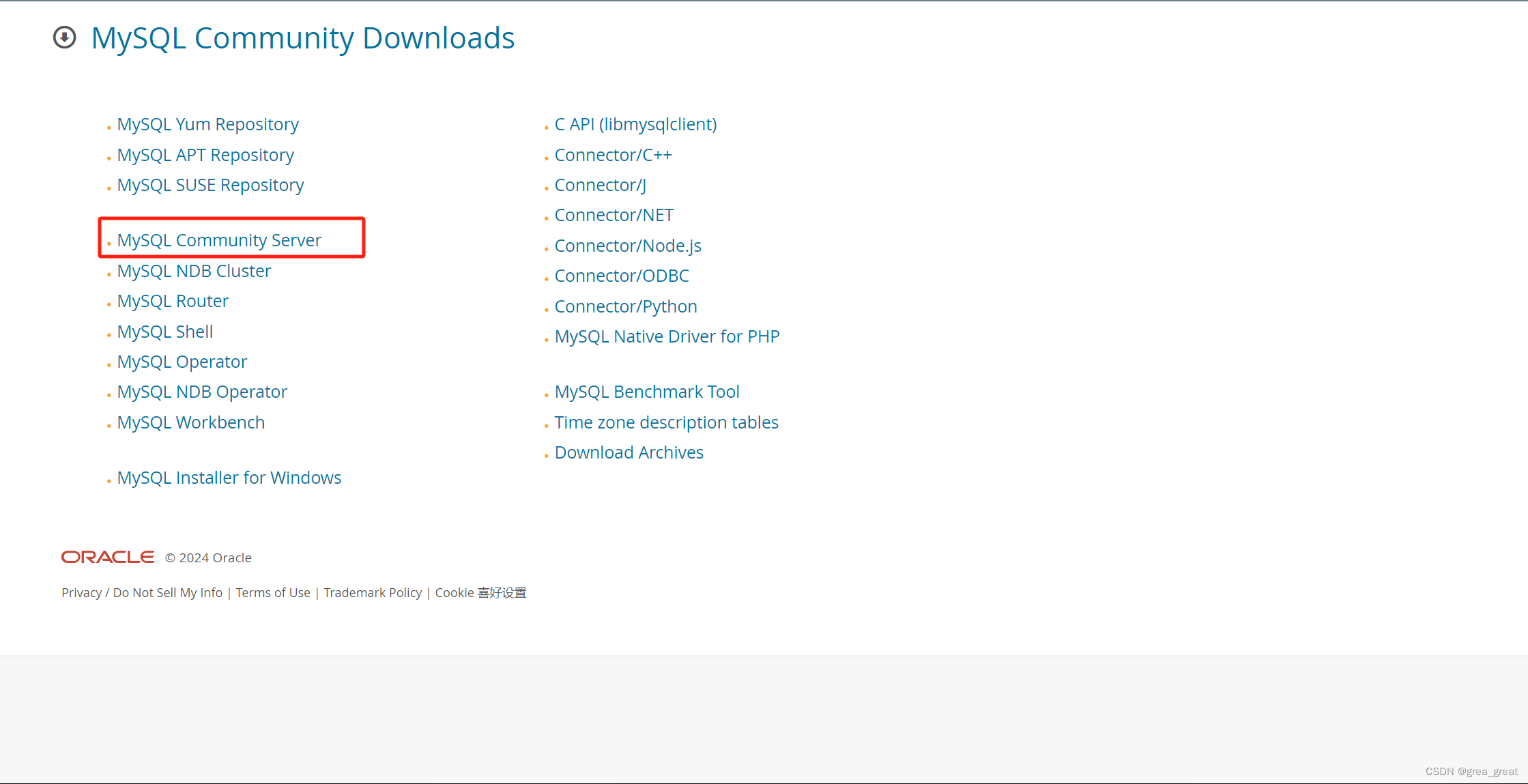Open Connector/Node.js page
1528x784 pixels.
pyautogui.click(x=629, y=246)
